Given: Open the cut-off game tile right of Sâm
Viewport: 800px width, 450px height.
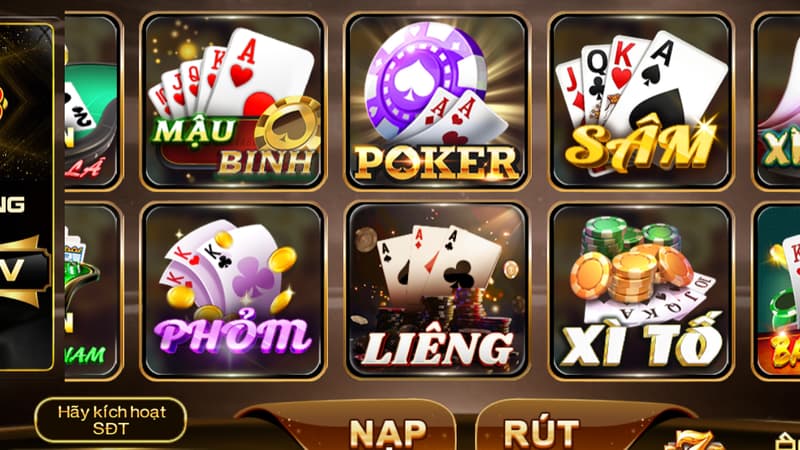Looking at the screenshot, I should [777, 102].
